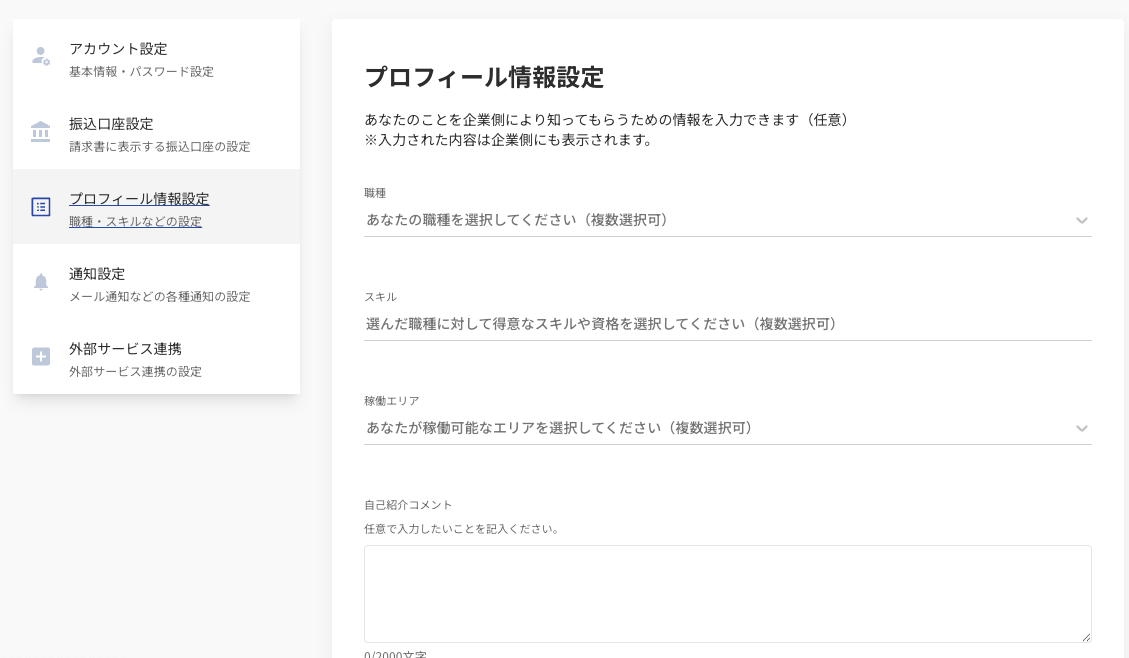Click the account settings person icon

[x=41, y=57]
